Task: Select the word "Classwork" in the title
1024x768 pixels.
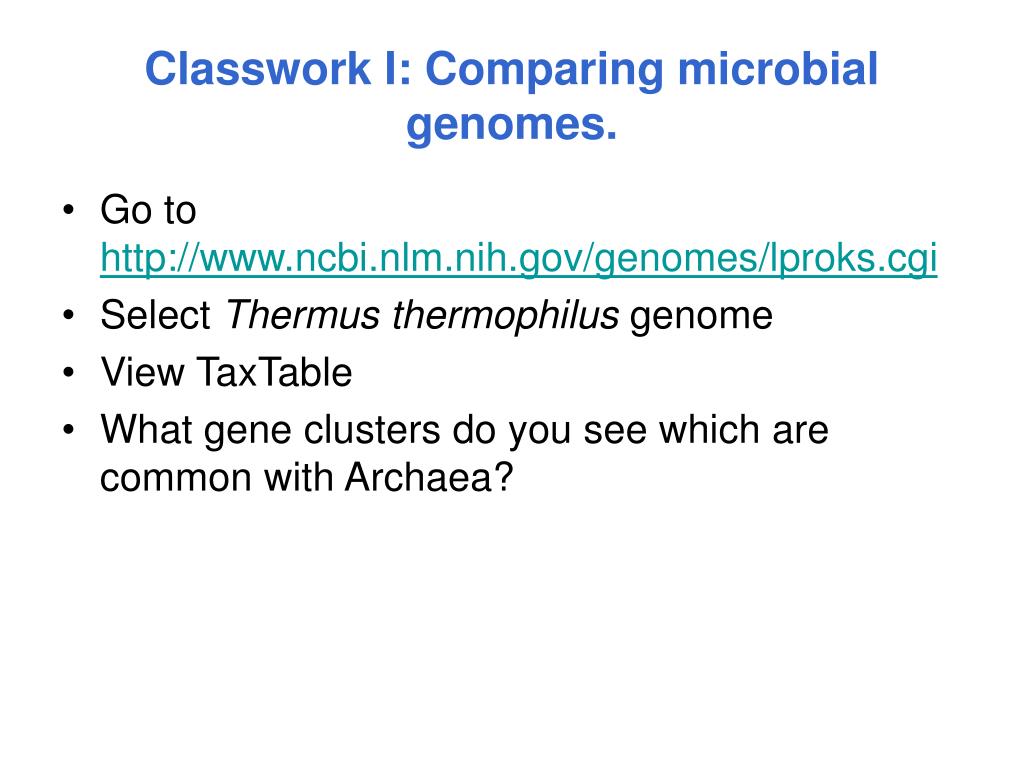Action: tap(258, 69)
